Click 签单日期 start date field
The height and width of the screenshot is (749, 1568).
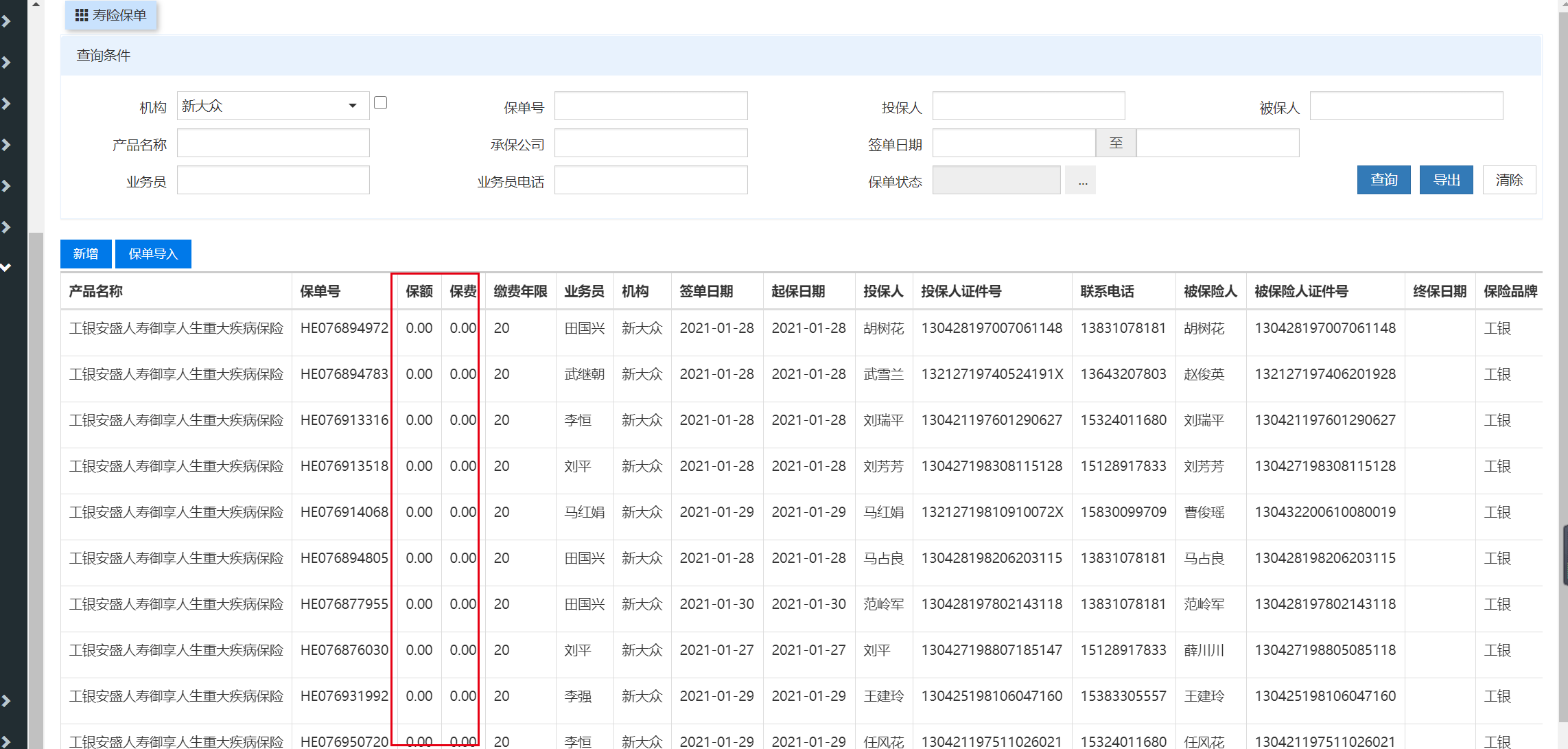pyautogui.click(x=1013, y=143)
